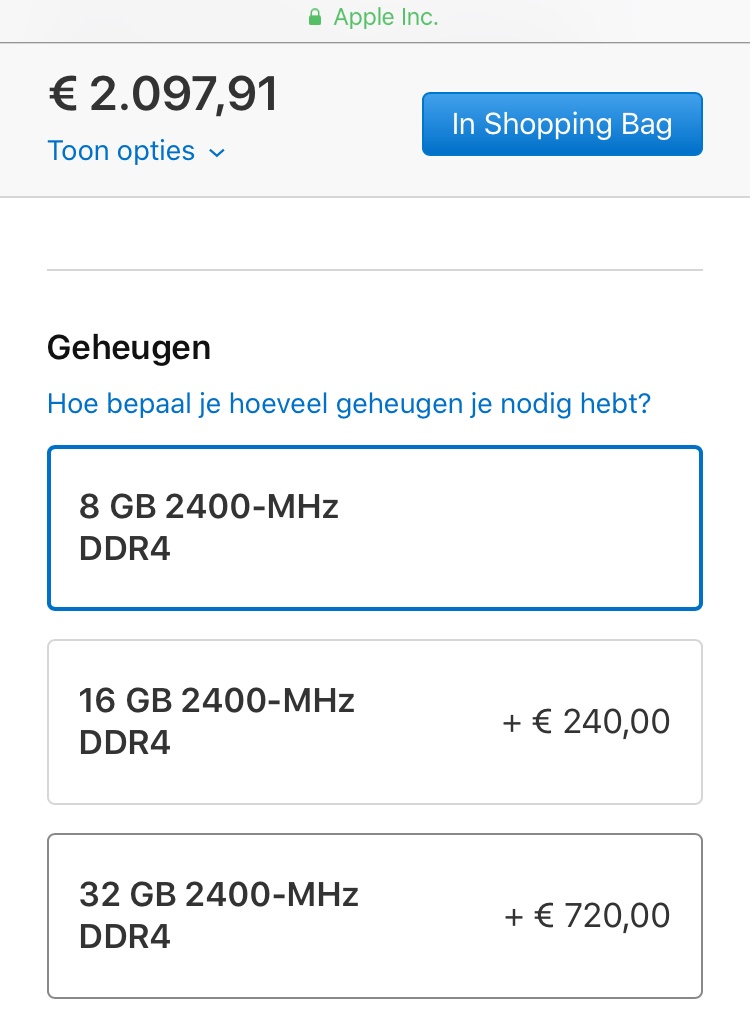Click the divider line above Geheugen
The image size is (750, 1021).
375,270
